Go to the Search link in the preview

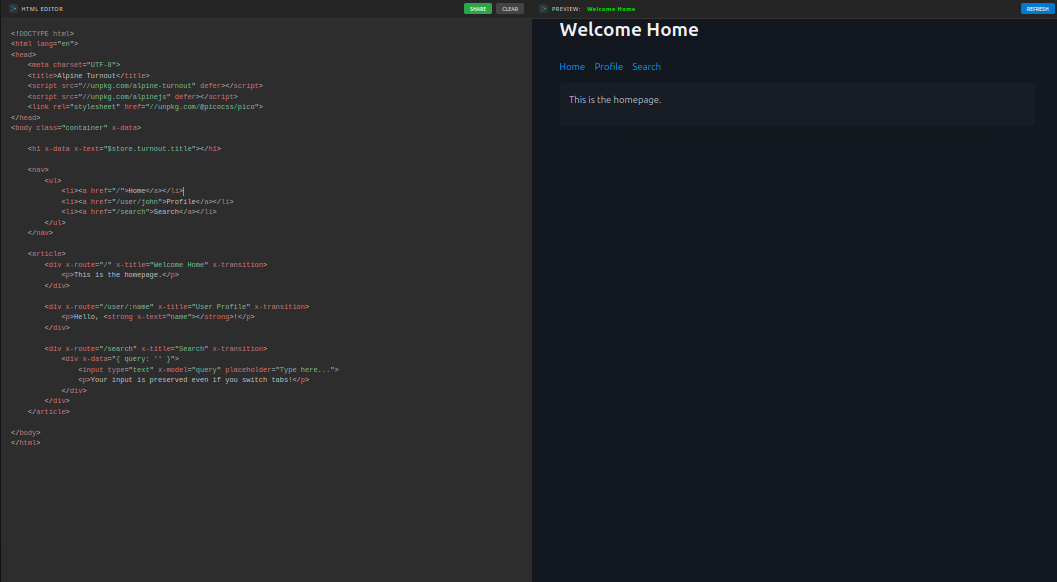pyautogui.click(x=646, y=67)
